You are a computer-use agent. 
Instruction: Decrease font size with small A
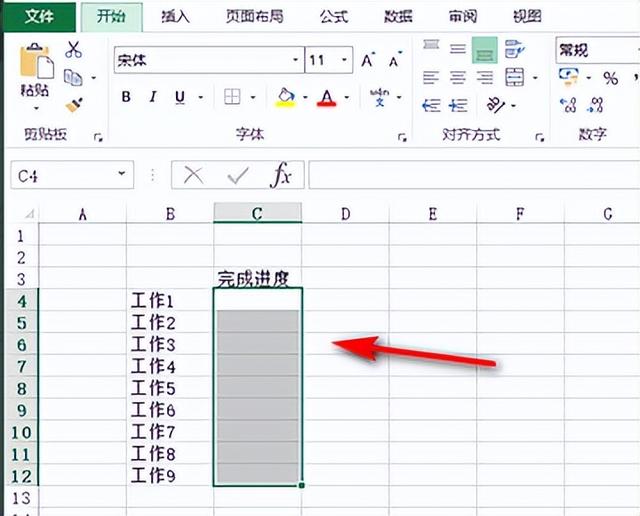pyautogui.click(x=395, y=60)
